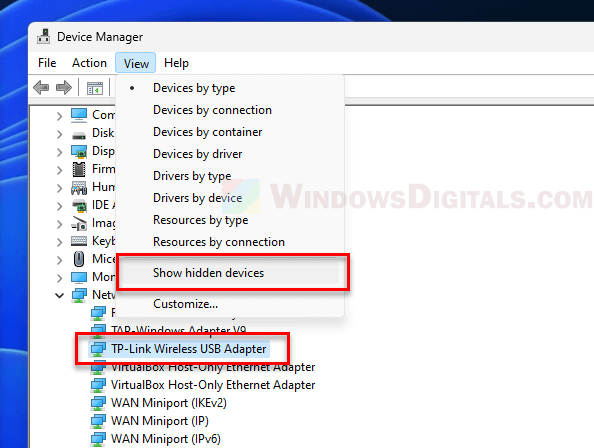
Task: Click the Display adapters category icon
Action: 79,151
